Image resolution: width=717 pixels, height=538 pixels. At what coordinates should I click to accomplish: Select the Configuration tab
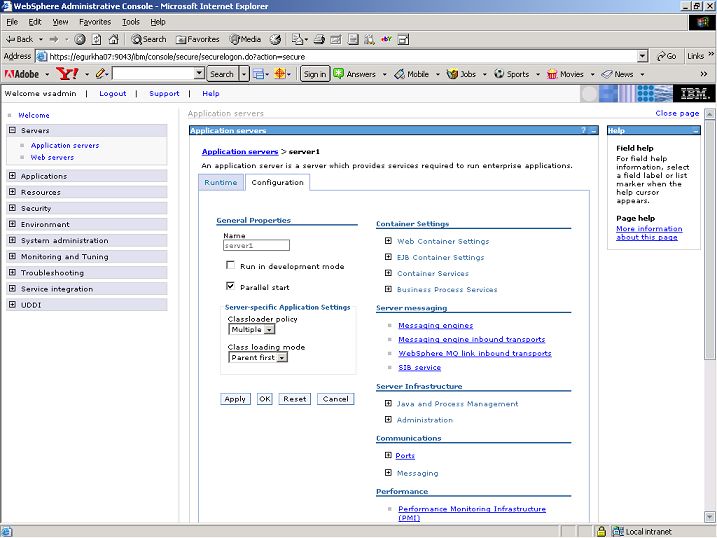pyautogui.click(x=278, y=182)
